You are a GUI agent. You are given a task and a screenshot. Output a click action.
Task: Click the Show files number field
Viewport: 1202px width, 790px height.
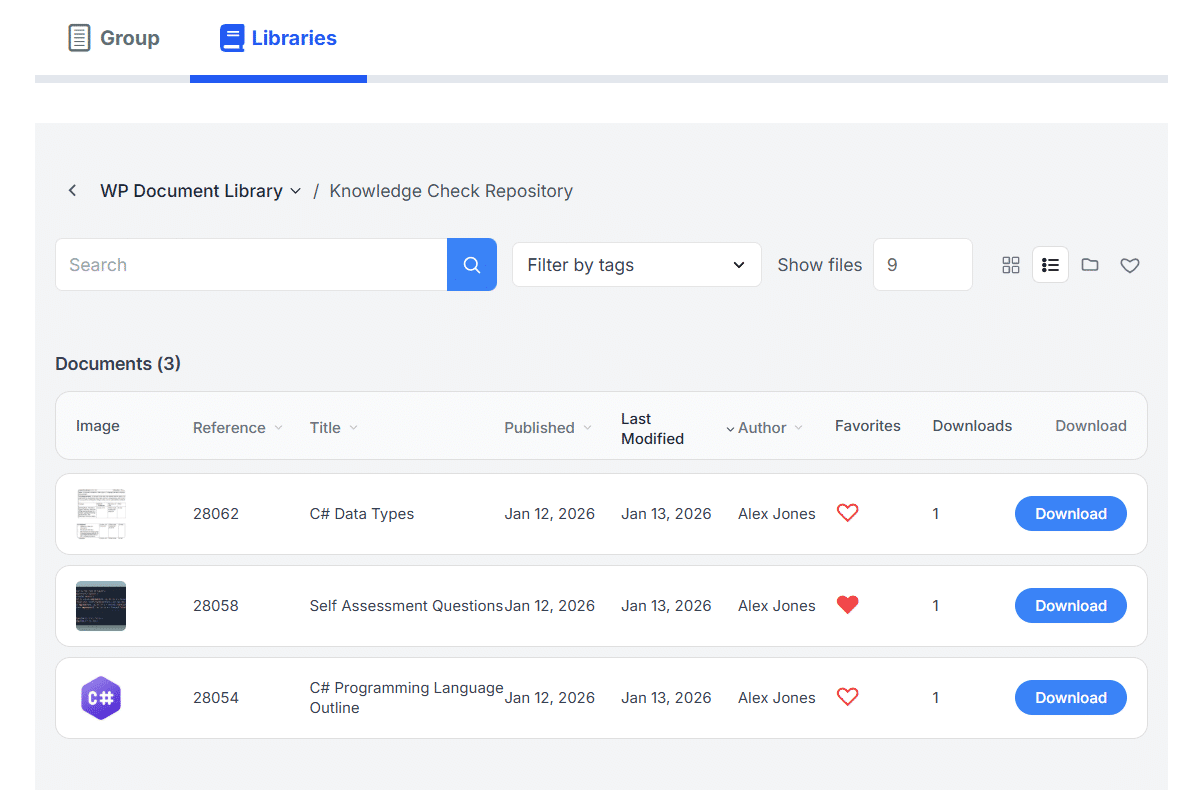pos(923,265)
